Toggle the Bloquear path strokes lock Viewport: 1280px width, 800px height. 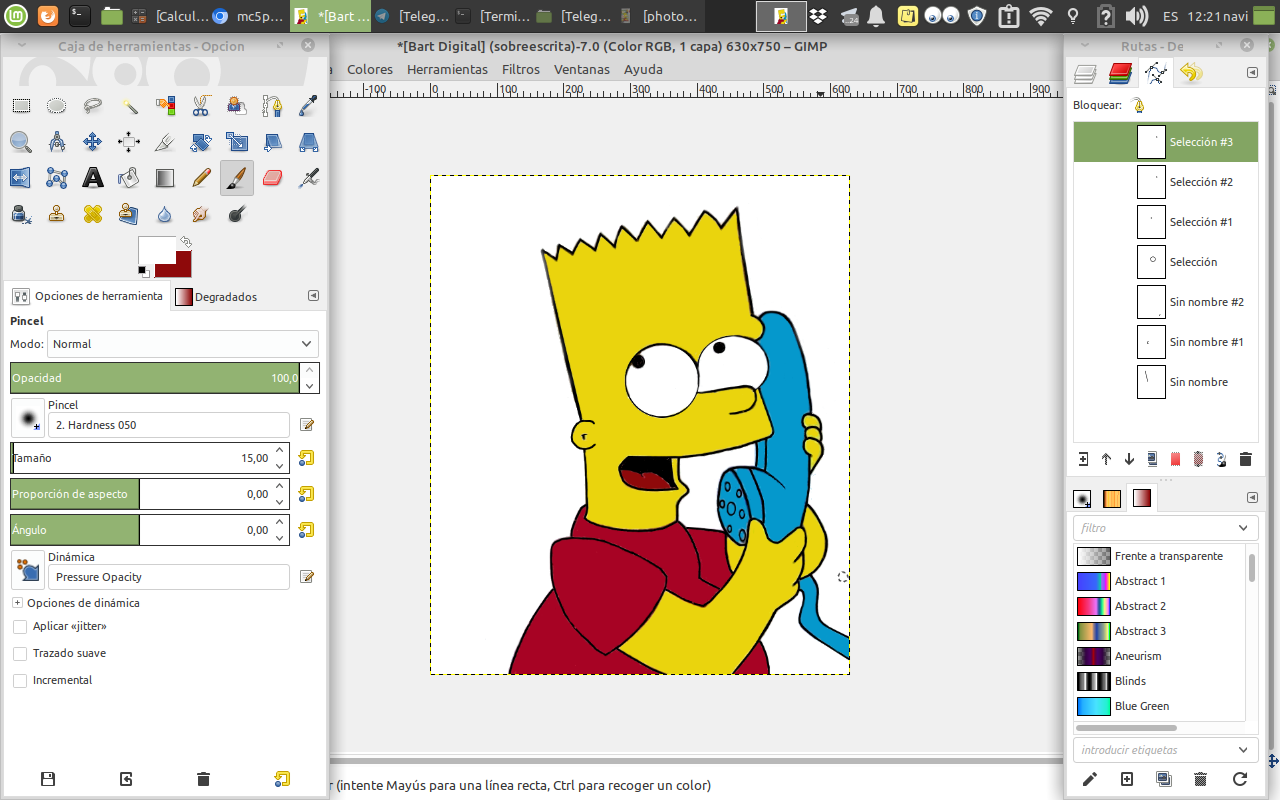(x=1138, y=105)
